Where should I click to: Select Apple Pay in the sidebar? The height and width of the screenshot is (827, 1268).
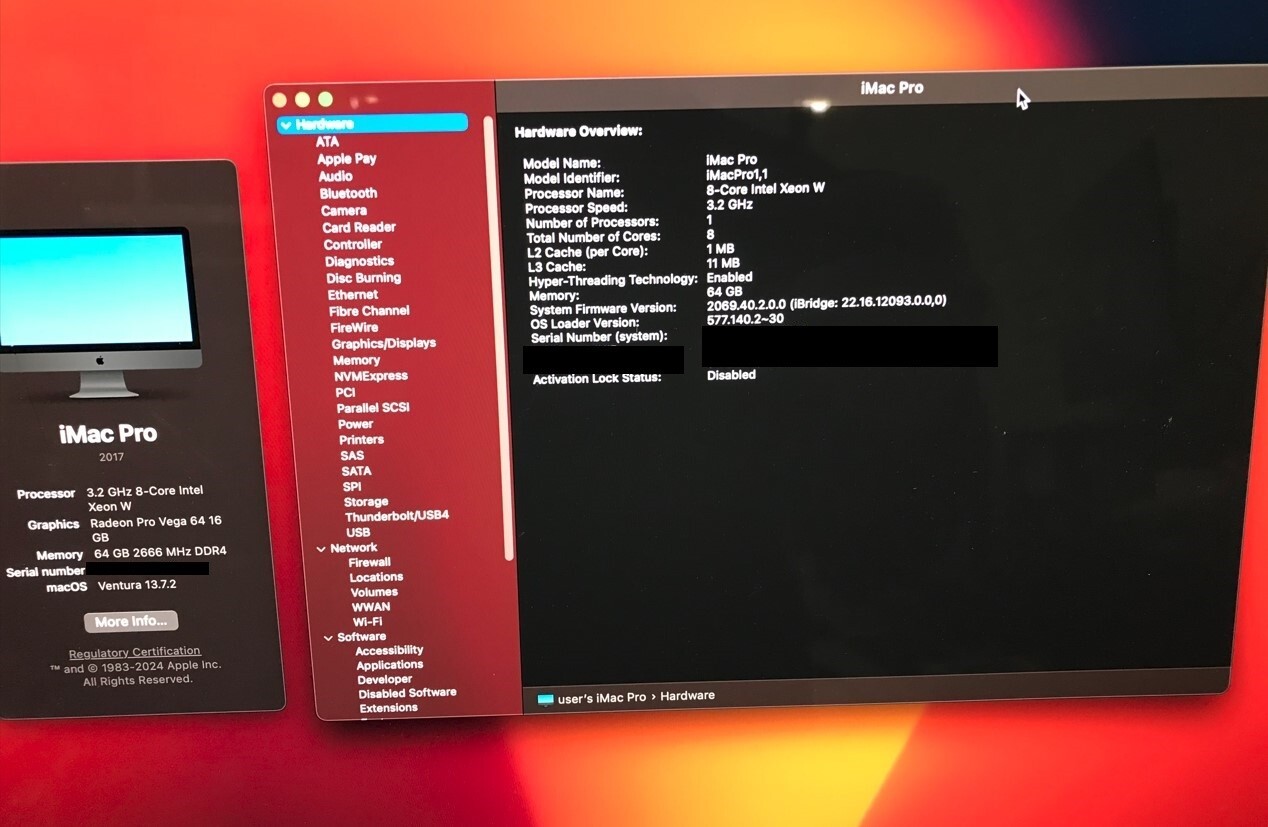(347, 159)
